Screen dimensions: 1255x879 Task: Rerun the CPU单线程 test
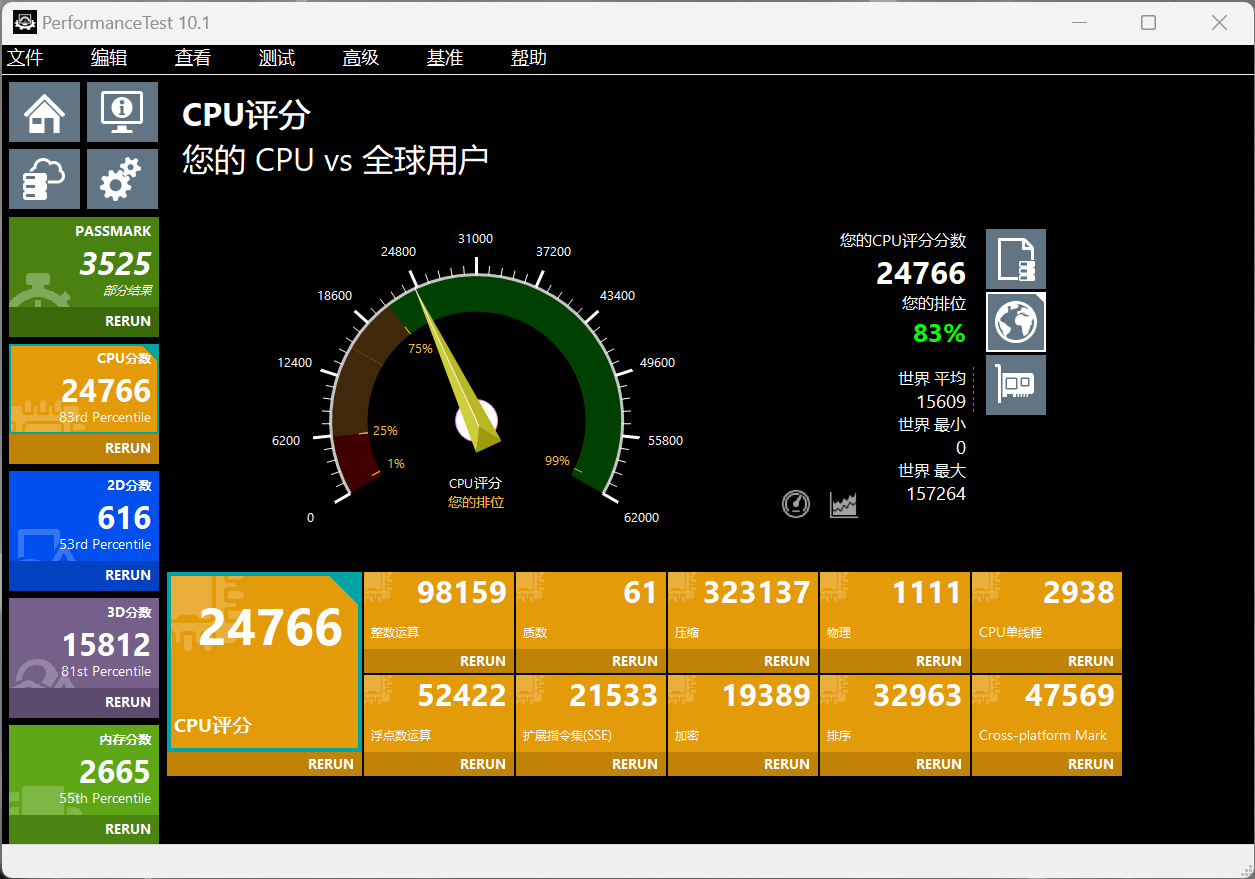coord(1091,662)
